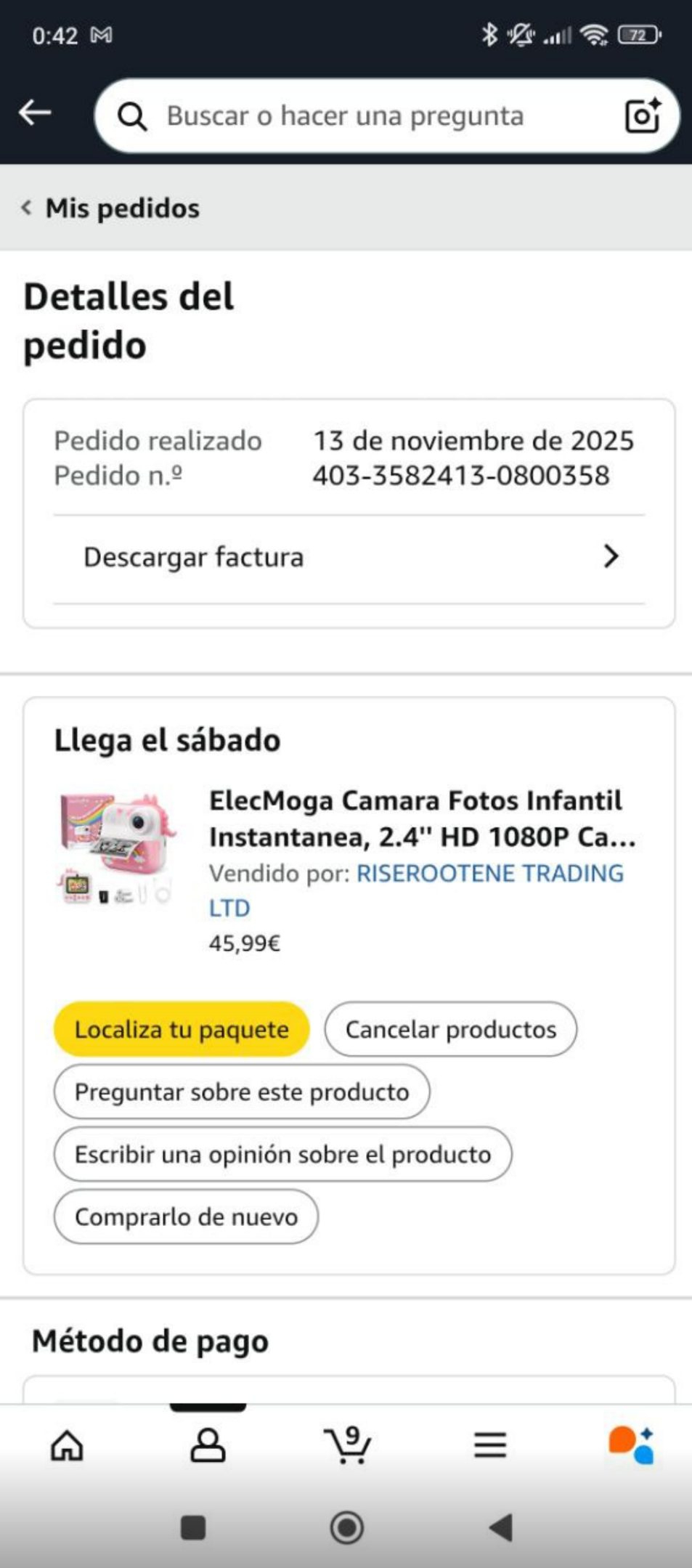Screen dimensions: 692x1568
Task: Open the Rufus AI assistant icon
Action: click(x=631, y=1445)
